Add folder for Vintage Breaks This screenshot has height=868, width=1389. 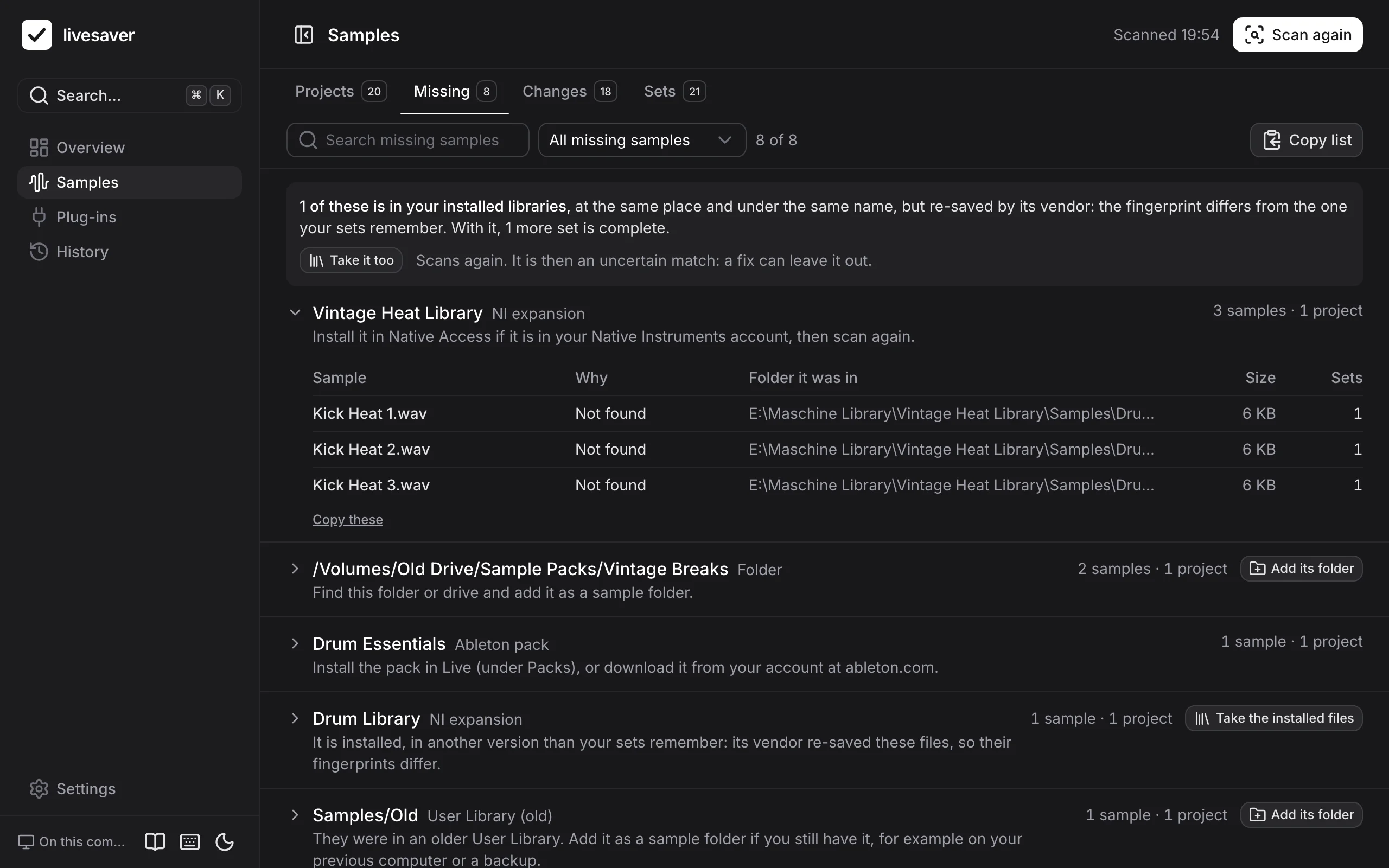1301,569
